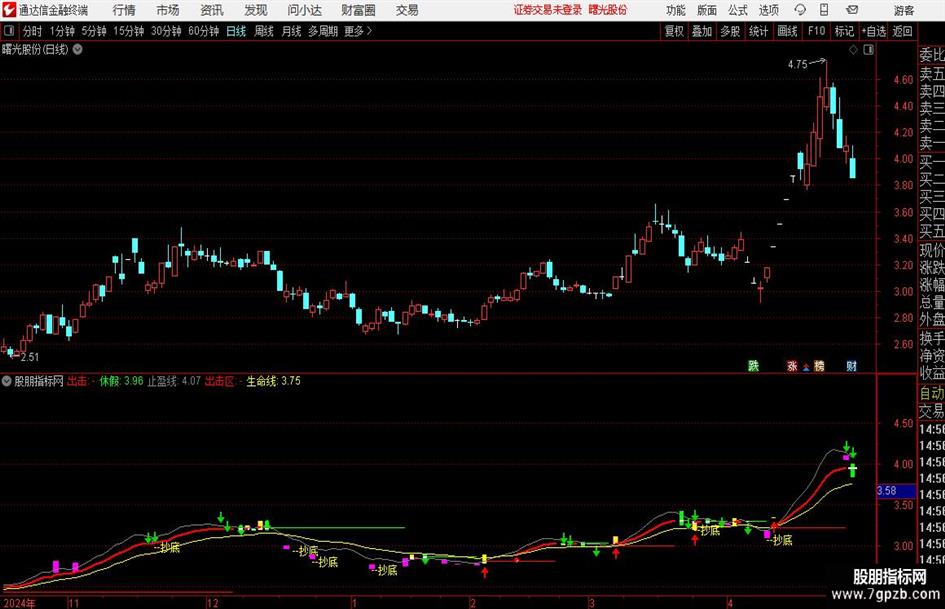Screen dimensions: 945x609
Task: Open the 财富圈 menu
Action: 358,10
